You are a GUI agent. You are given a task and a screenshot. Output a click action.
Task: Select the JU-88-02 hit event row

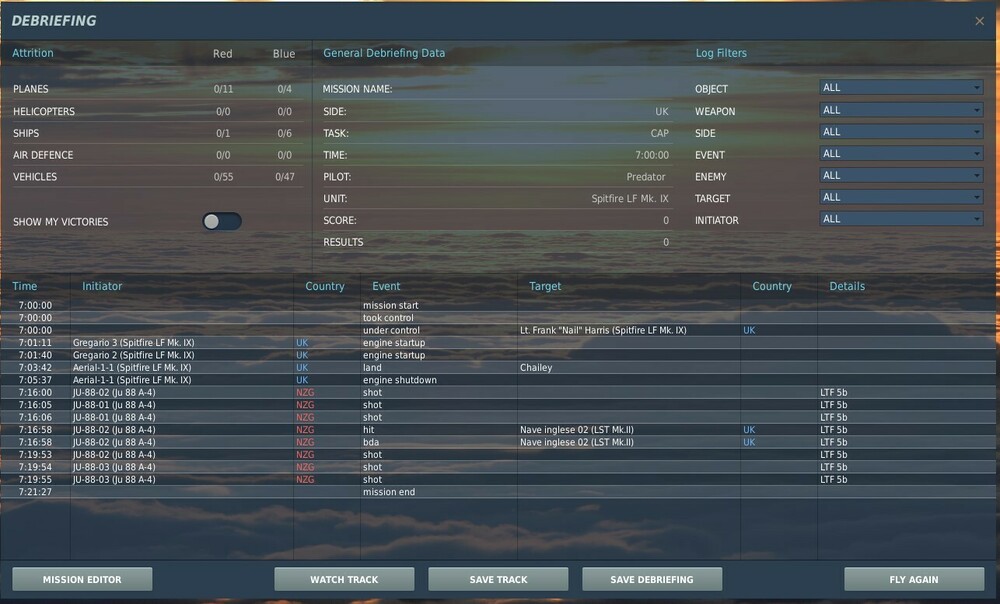pos(497,429)
